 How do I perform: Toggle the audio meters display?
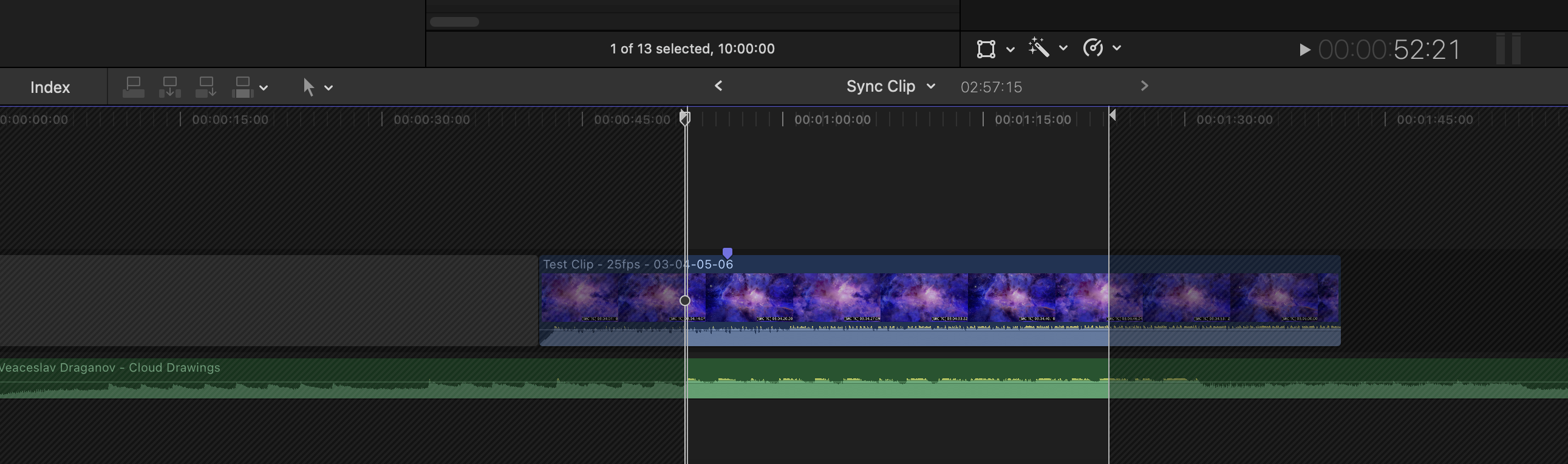pyautogui.click(x=1508, y=49)
